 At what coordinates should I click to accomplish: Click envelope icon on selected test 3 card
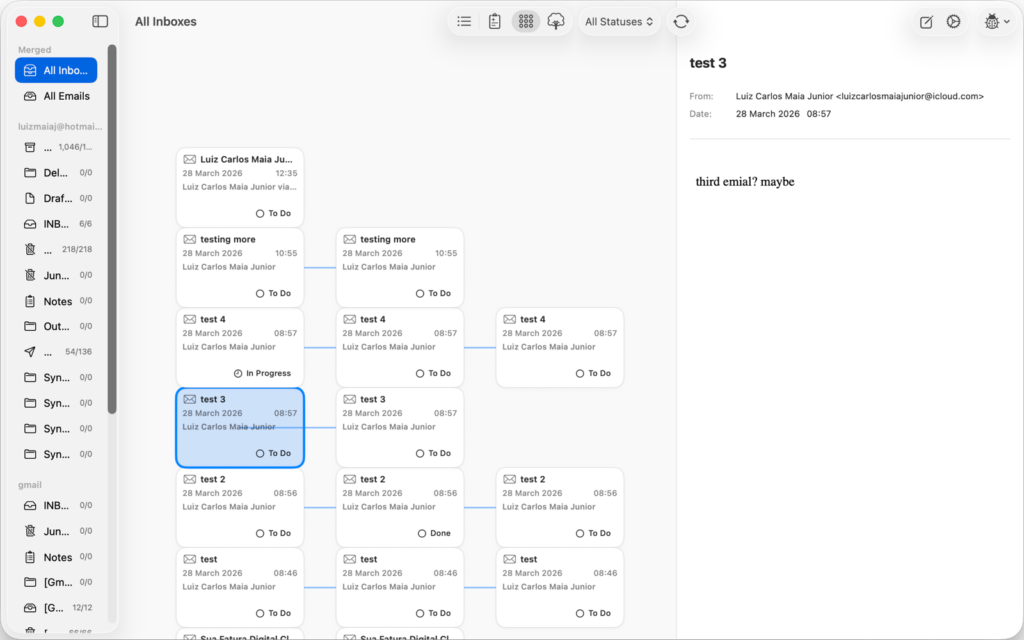189,399
